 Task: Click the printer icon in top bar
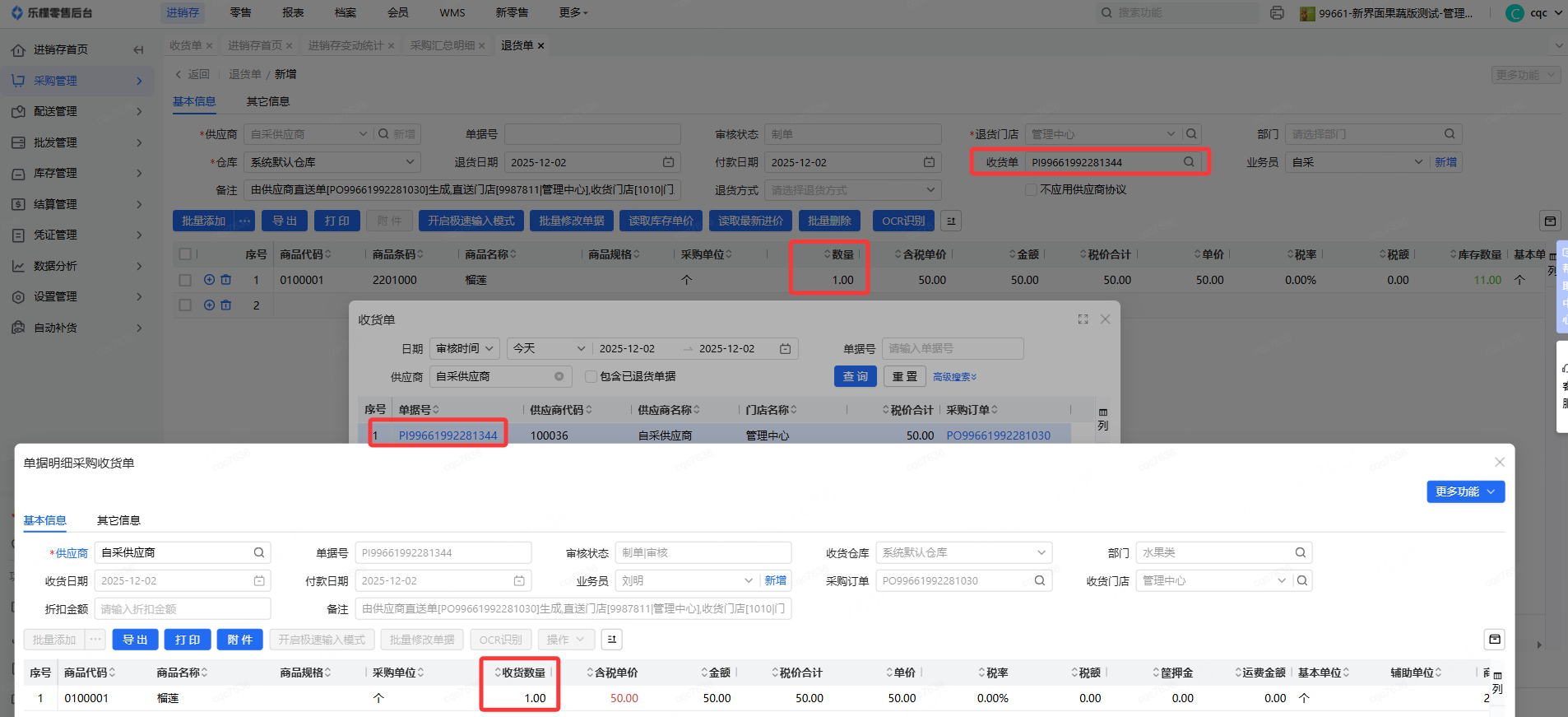tap(1277, 13)
